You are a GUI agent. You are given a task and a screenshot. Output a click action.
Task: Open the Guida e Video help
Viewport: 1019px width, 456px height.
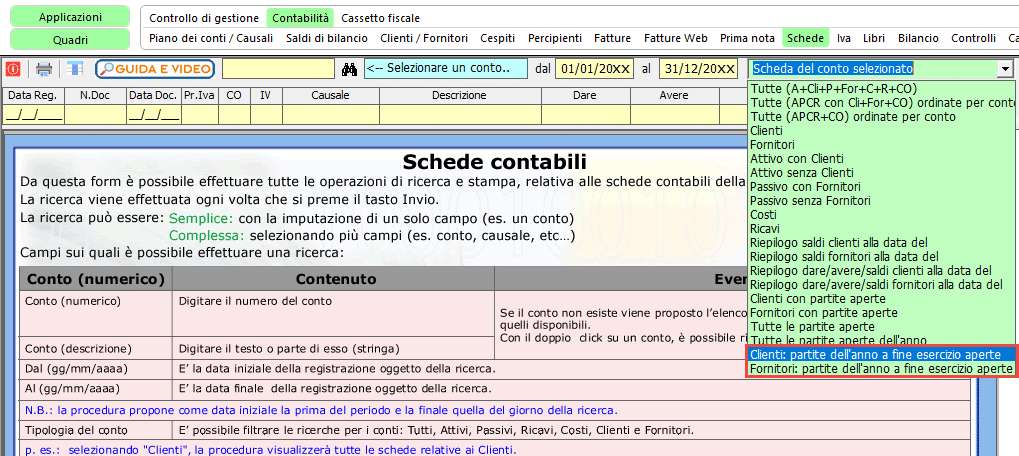point(155,69)
